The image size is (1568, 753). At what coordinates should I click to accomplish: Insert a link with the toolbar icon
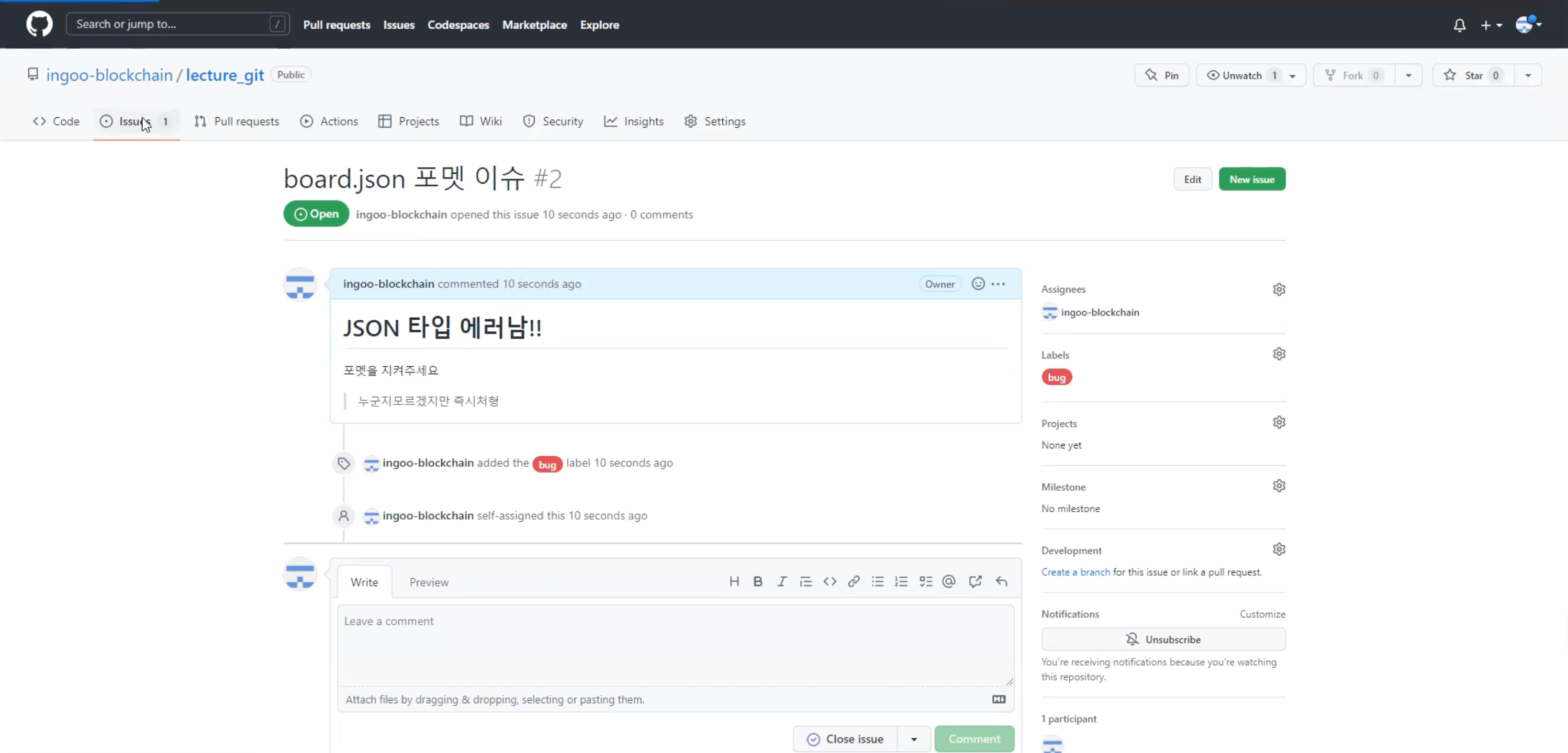click(x=854, y=581)
